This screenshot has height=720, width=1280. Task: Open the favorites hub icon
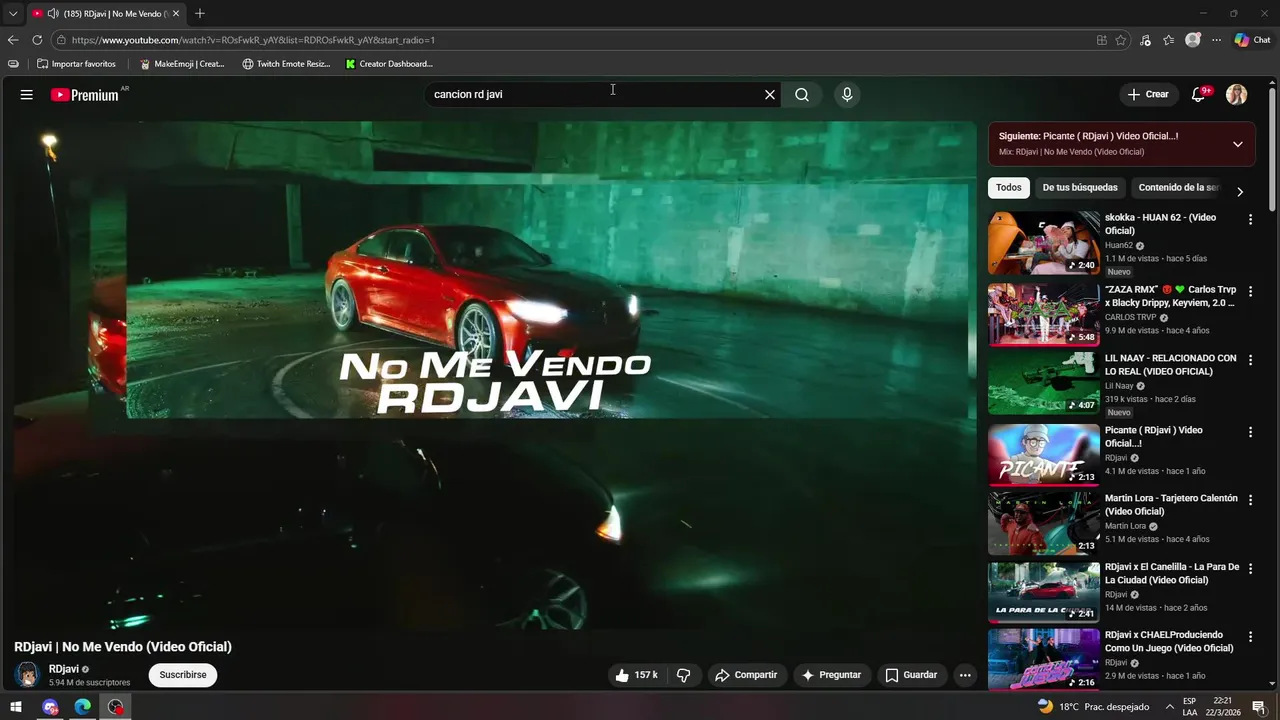point(1169,40)
